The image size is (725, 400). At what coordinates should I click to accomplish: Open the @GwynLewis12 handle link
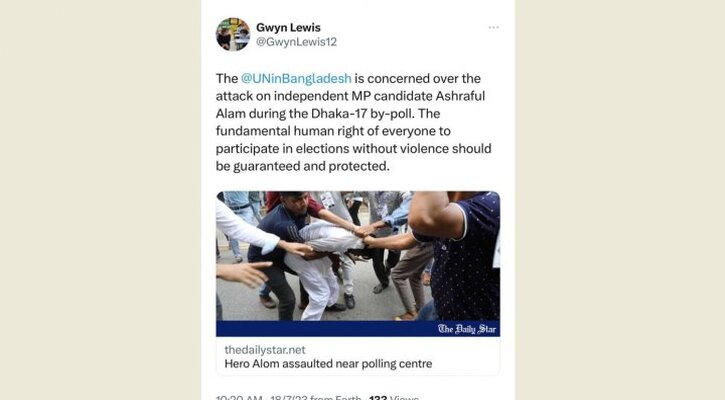[296, 42]
